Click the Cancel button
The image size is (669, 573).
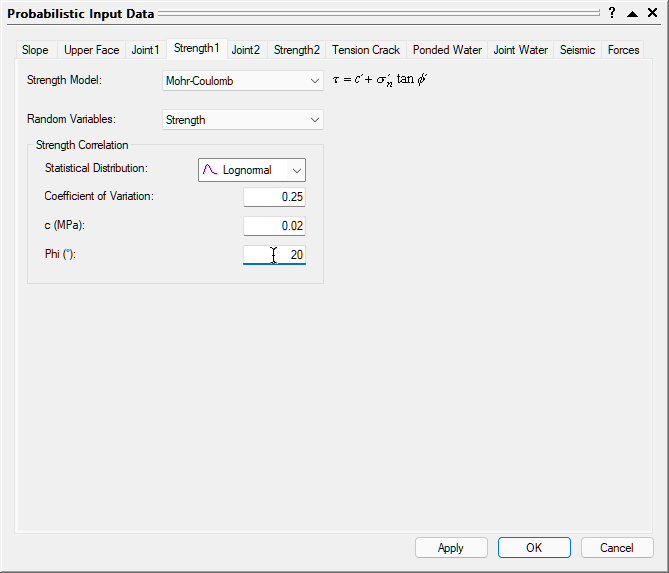click(x=617, y=547)
